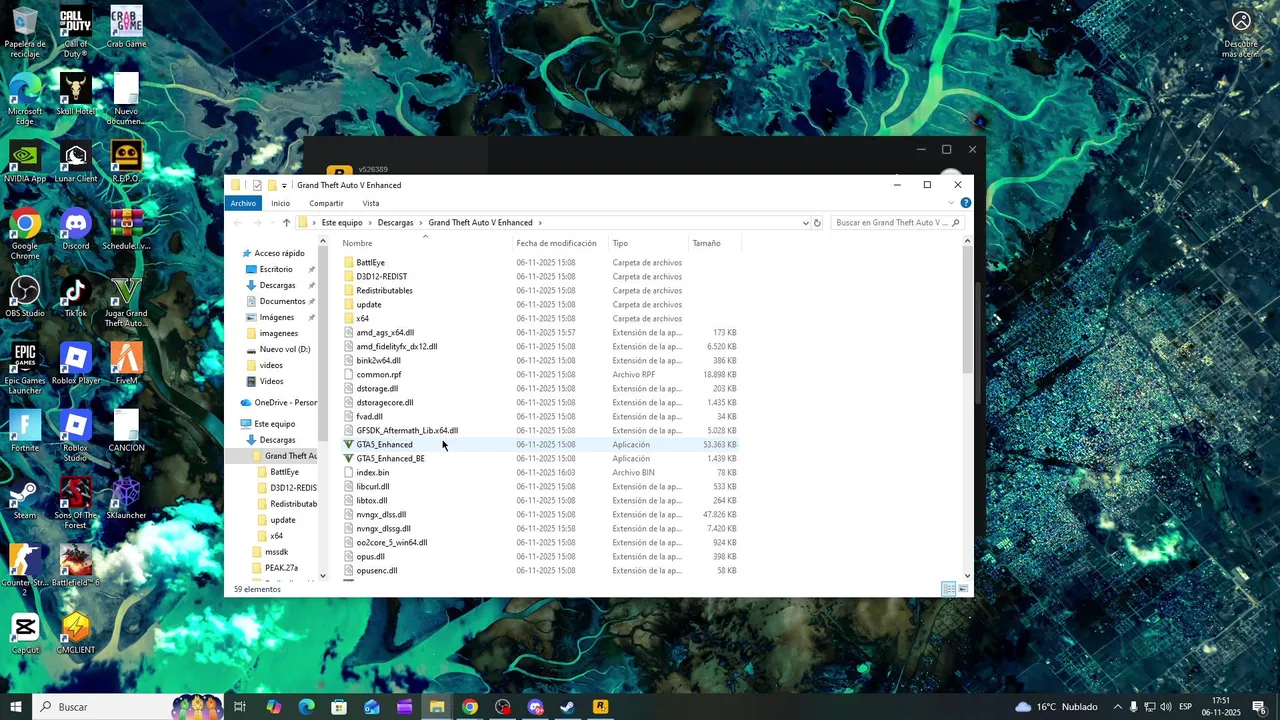Switch to details view layout button

click(948, 589)
